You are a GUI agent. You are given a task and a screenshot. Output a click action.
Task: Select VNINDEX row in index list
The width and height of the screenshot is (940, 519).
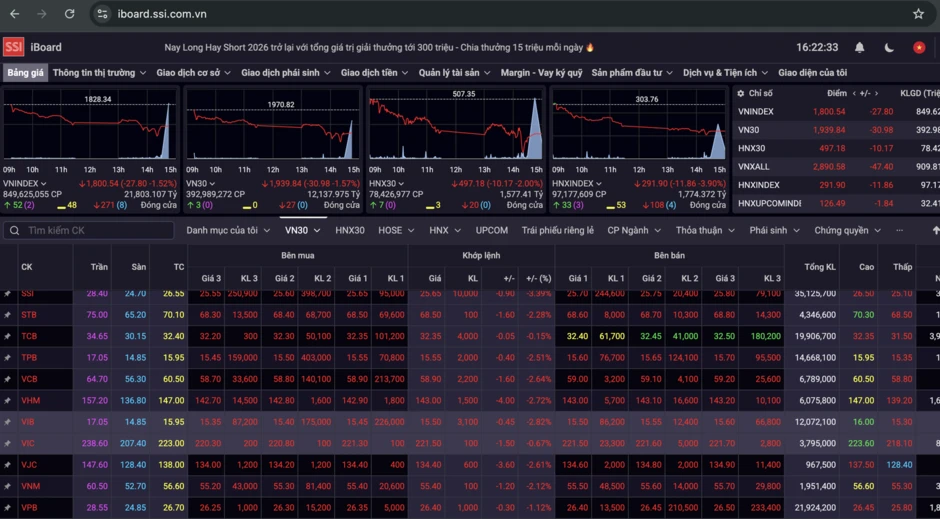pyautogui.click(x=837, y=111)
